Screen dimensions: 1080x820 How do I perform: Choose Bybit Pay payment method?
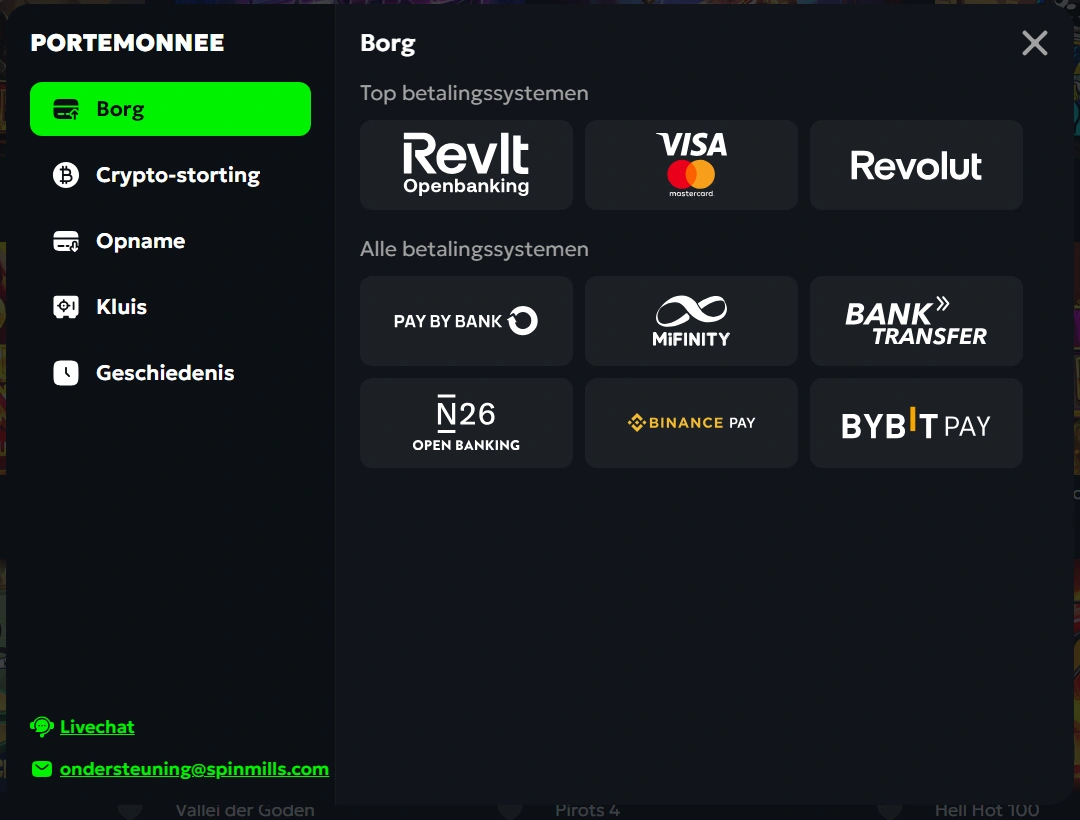[916, 423]
